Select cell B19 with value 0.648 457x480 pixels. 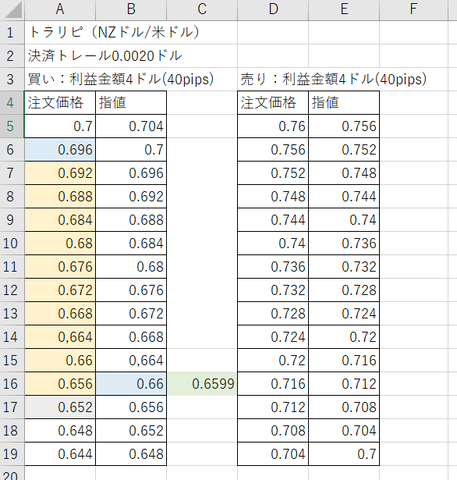(x=131, y=454)
